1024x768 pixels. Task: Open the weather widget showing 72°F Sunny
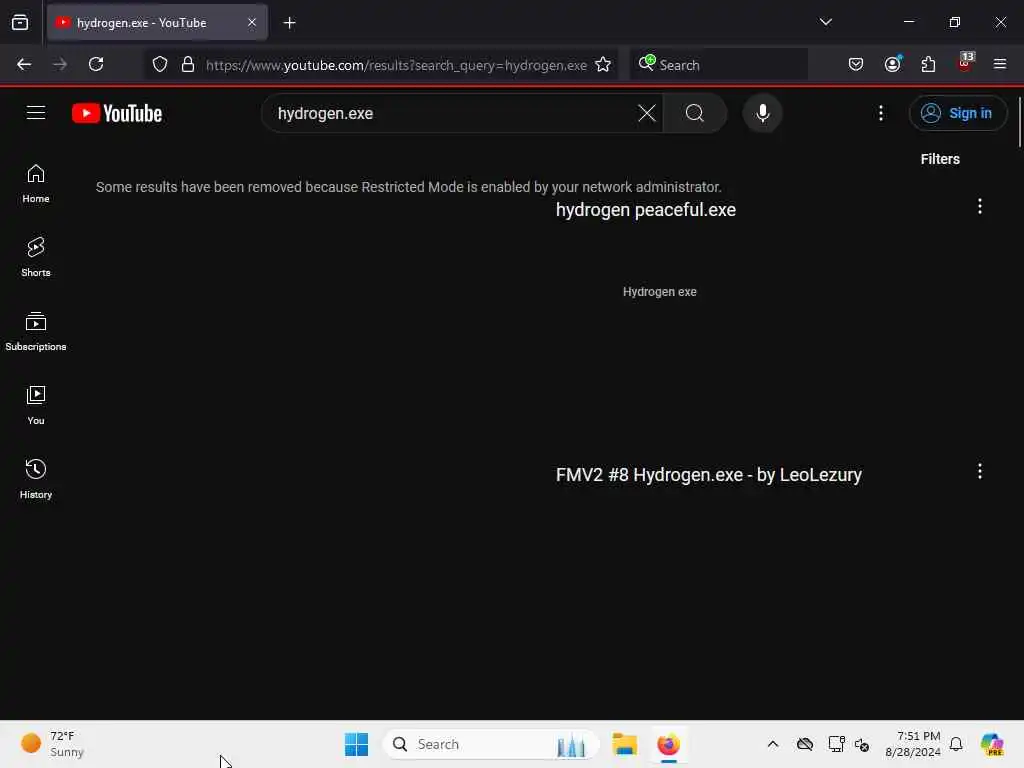point(54,744)
